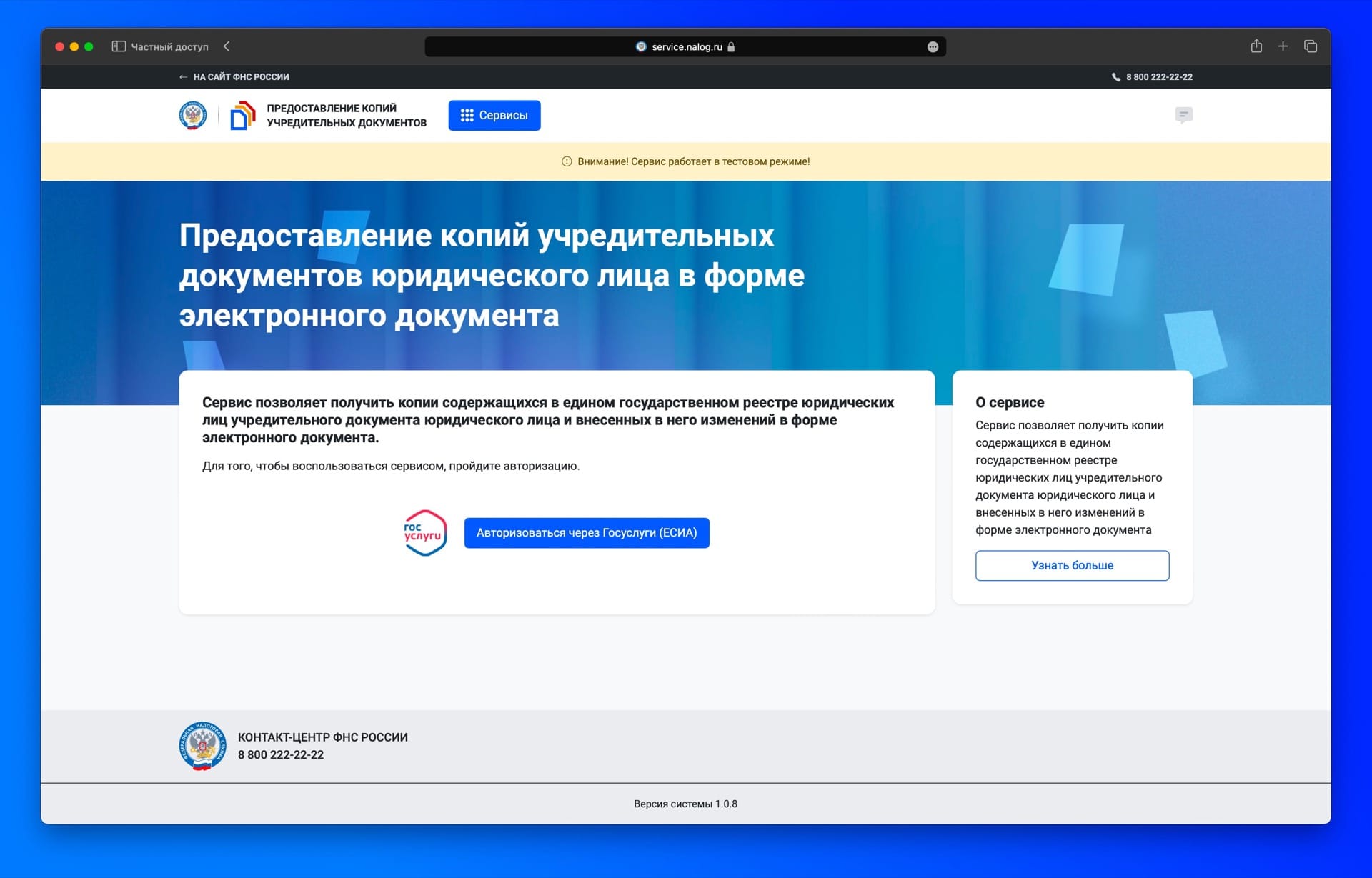Show tab overview icon in Safari

[1311, 46]
